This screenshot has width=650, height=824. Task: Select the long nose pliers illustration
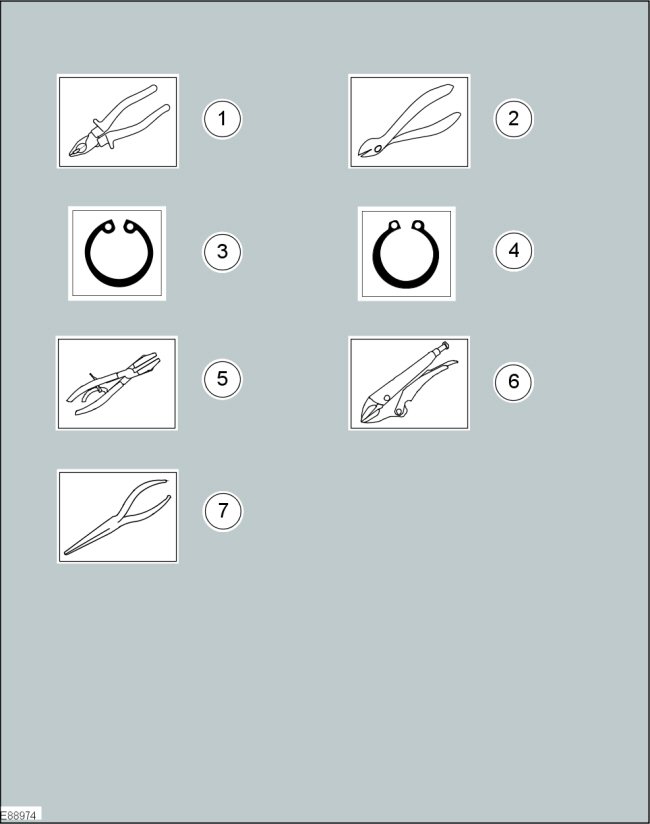[x=118, y=517]
